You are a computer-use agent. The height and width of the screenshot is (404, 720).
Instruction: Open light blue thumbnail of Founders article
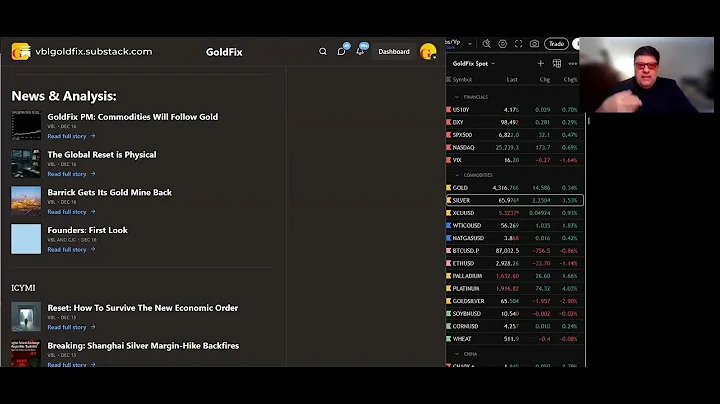26,239
